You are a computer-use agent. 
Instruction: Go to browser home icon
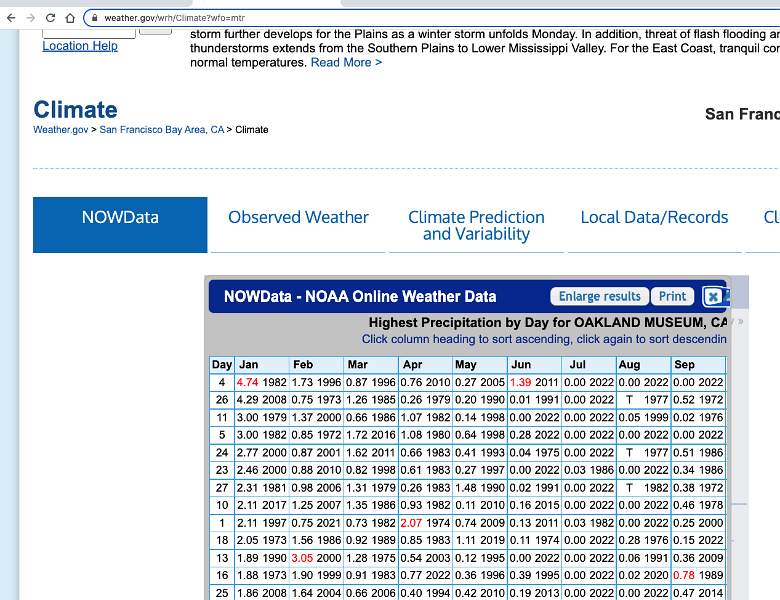coord(70,18)
